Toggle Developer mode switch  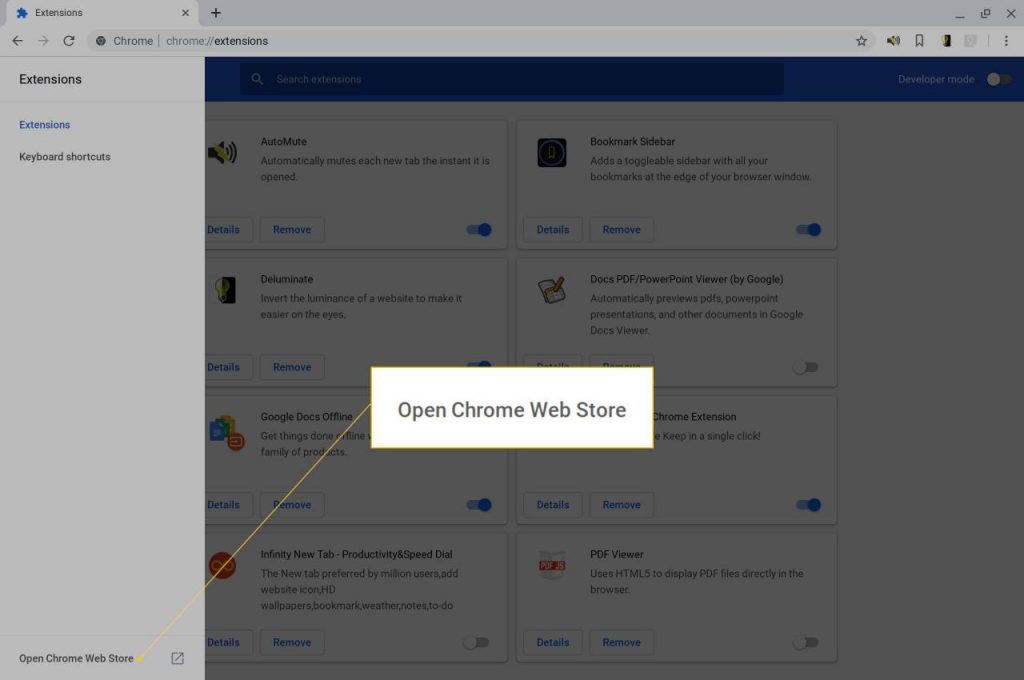999,79
